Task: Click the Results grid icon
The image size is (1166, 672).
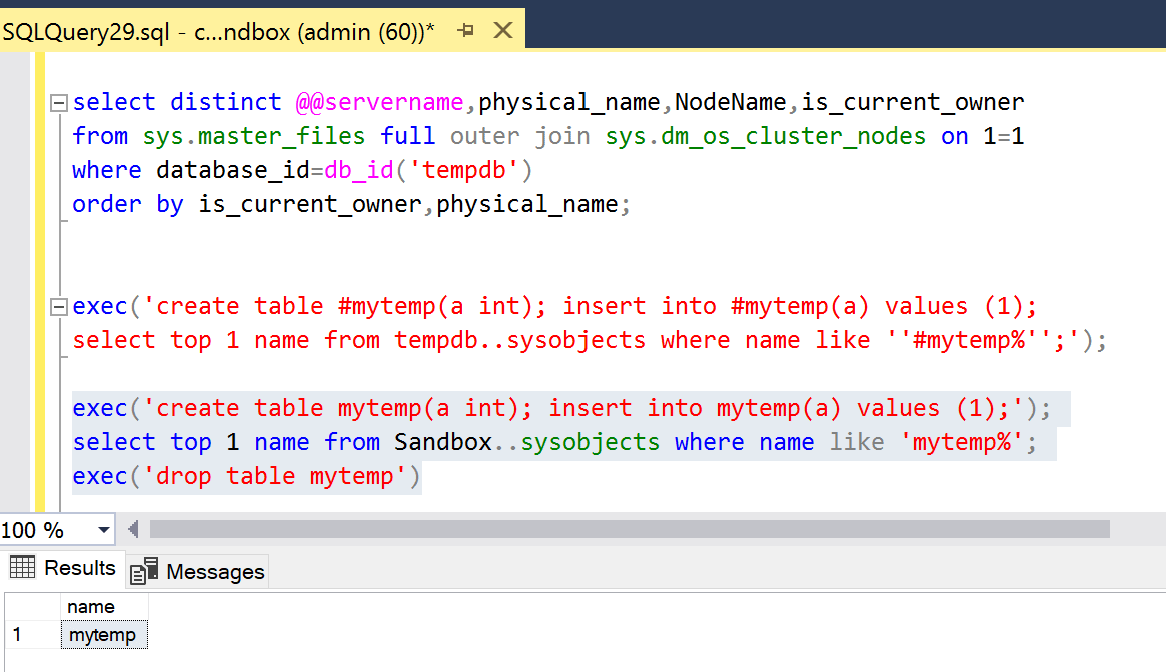Action: pyautogui.click(x=22, y=567)
